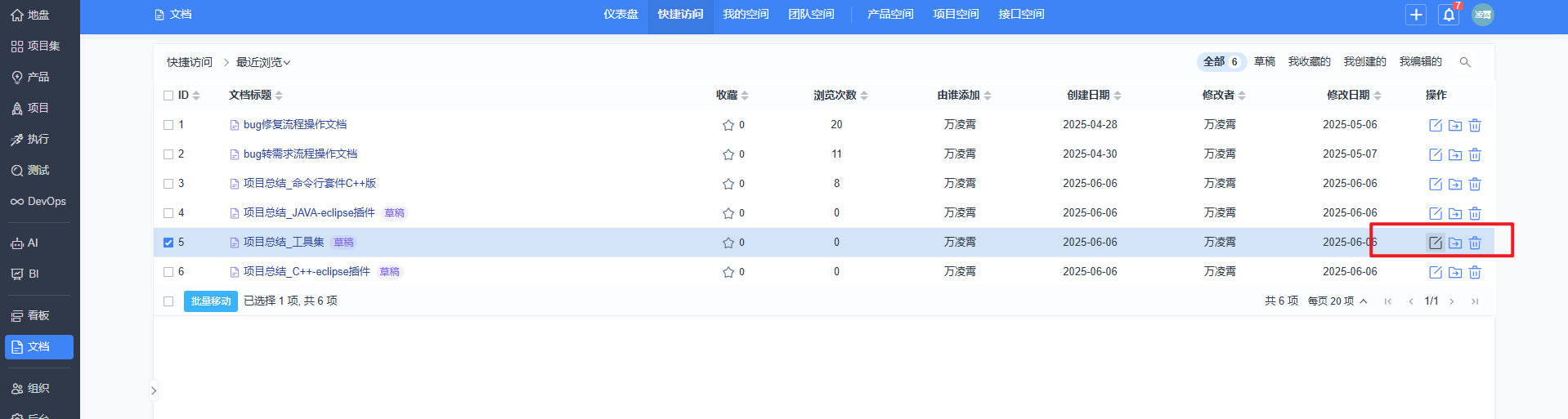The width and height of the screenshot is (1568, 419).
Task: Check the checkbox for row ID 3
Action: 168,184
